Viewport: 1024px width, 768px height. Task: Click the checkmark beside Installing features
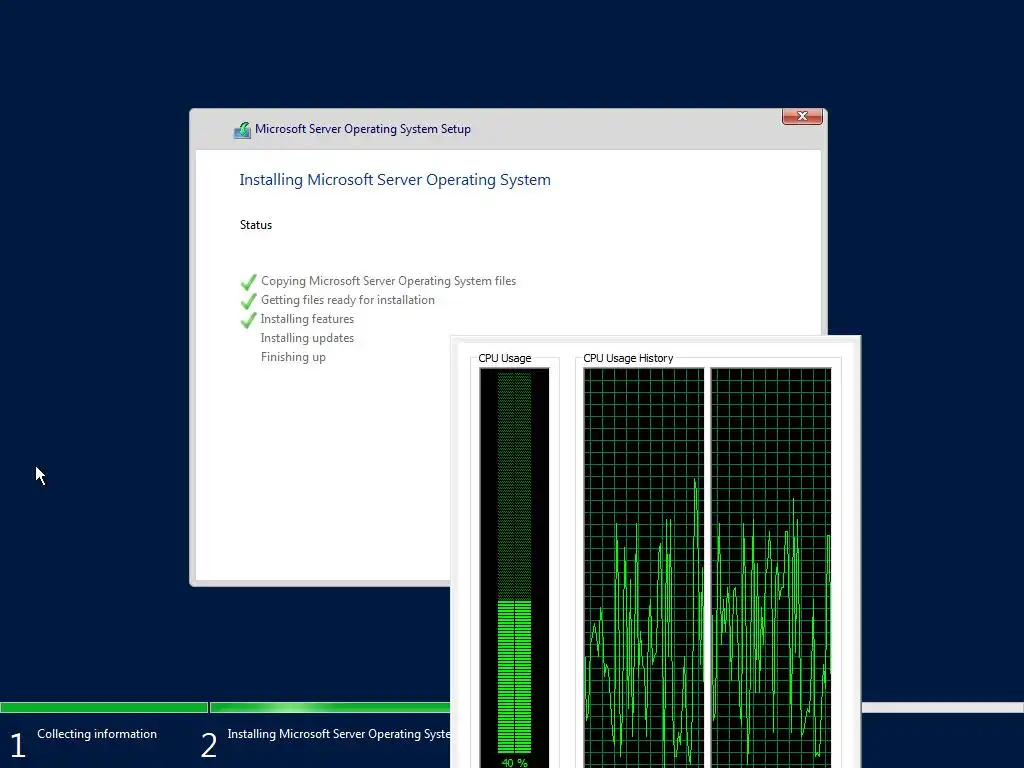(x=248, y=320)
